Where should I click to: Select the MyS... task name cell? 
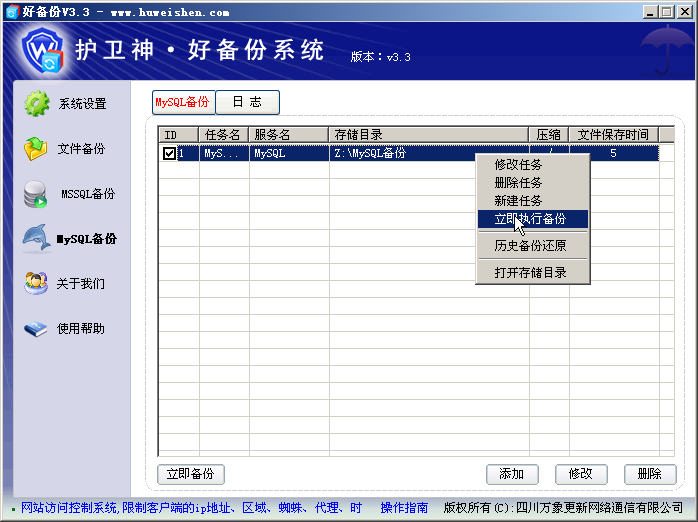[224, 154]
